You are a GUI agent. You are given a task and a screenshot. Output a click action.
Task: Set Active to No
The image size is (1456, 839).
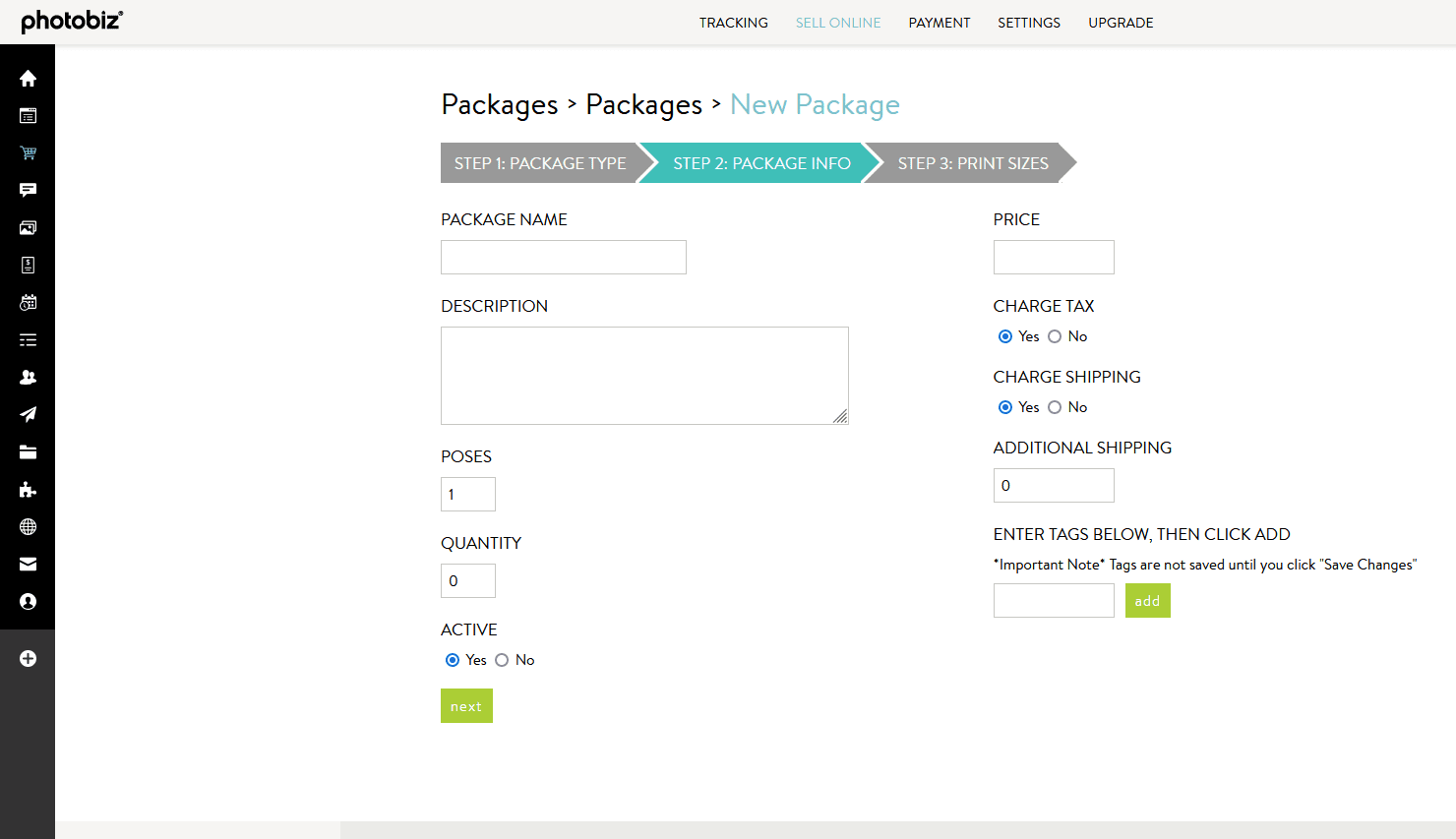pos(502,660)
